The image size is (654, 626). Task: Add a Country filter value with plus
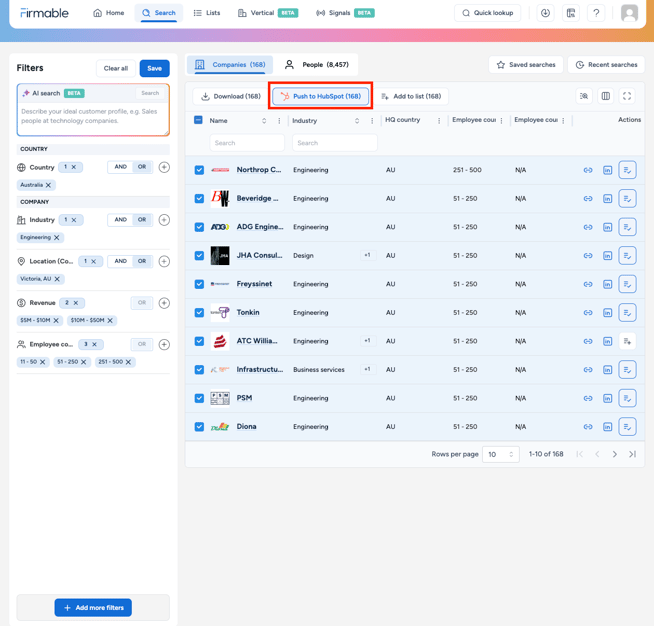click(164, 167)
